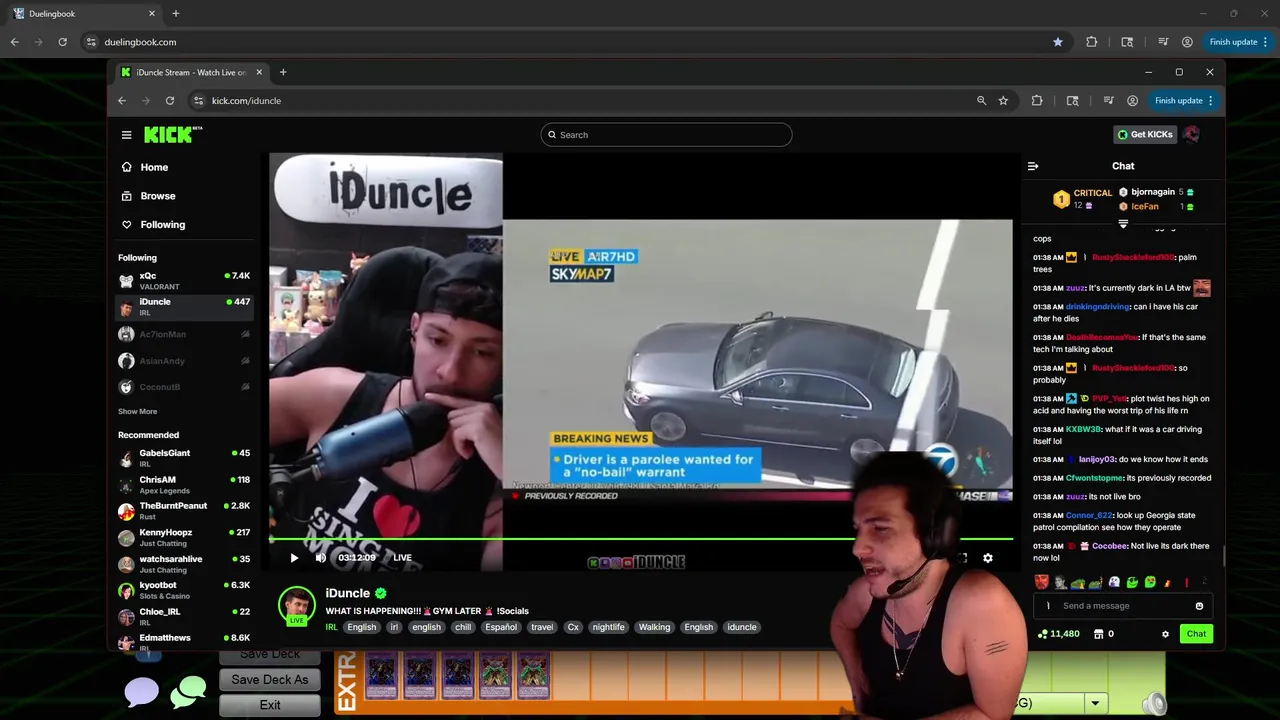The image size is (1280, 720).
Task: Open the emoji picker in chat input
Action: 1199,606
